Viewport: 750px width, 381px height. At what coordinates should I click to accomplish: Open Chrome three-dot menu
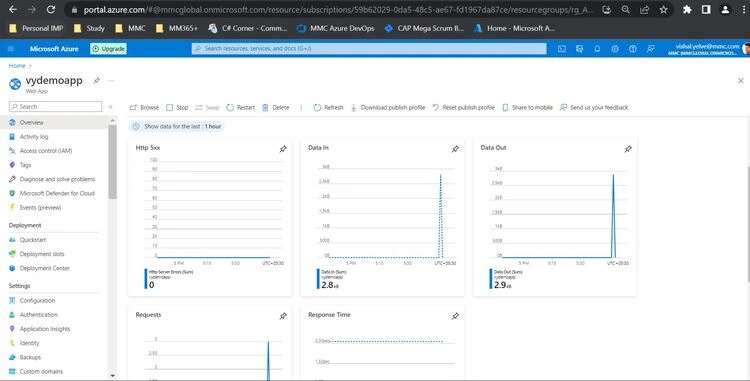click(744, 10)
